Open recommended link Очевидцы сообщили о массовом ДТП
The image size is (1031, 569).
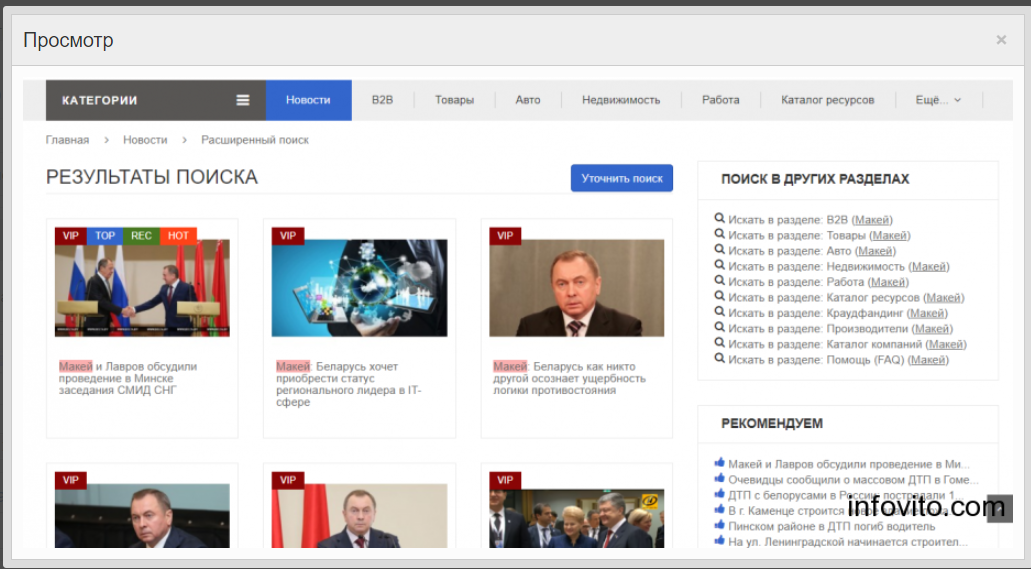click(x=853, y=480)
